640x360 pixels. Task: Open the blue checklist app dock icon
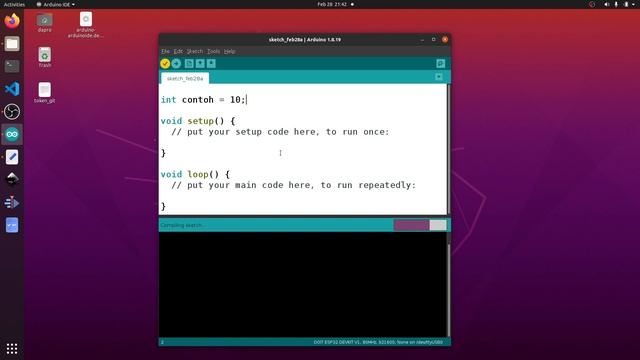12,225
